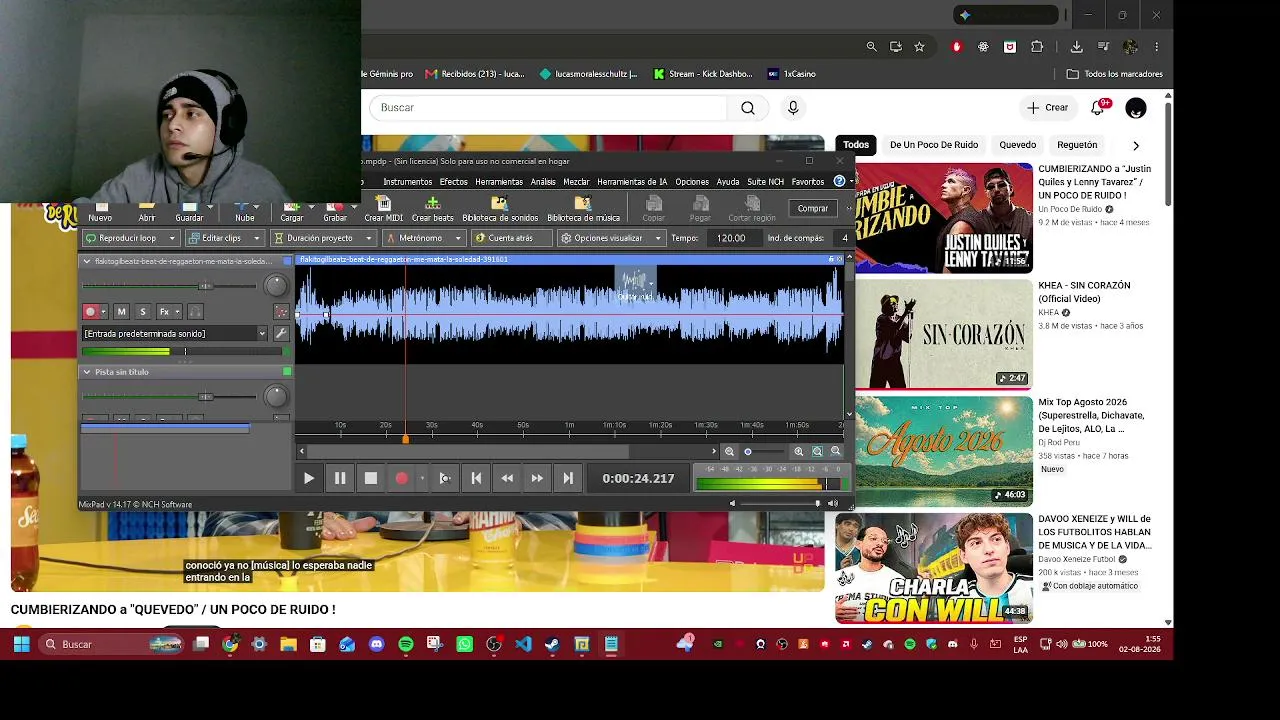
Task: Click the YouTube search magnifier button
Action: (748, 108)
